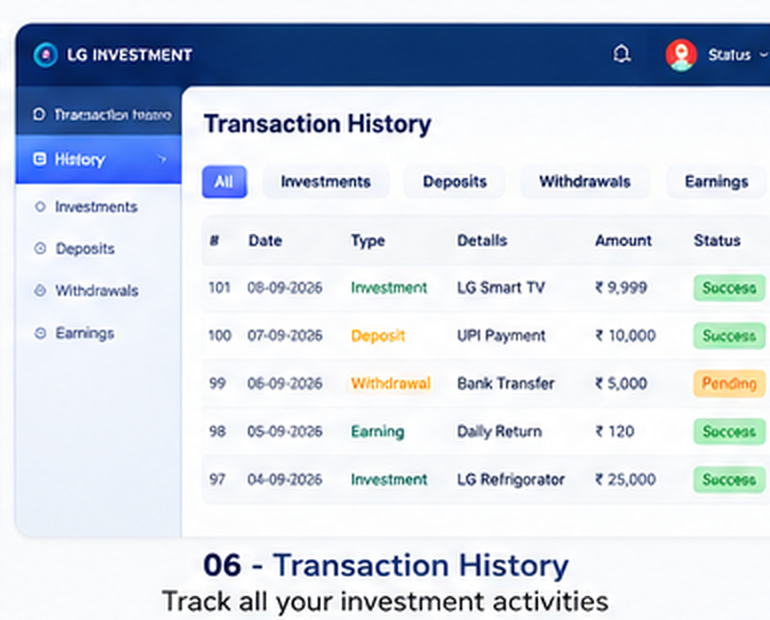Viewport: 770px width, 620px height.
Task: Click the Date column header
Action: [265, 241]
